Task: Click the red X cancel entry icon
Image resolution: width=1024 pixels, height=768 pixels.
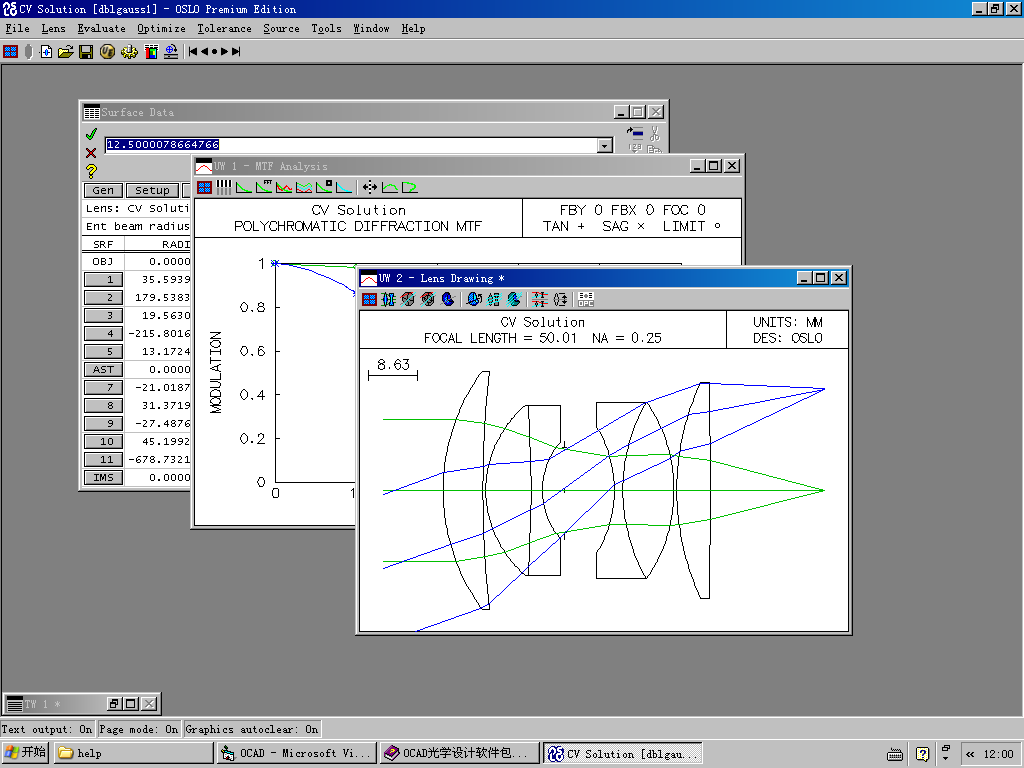Action: pos(91,152)
